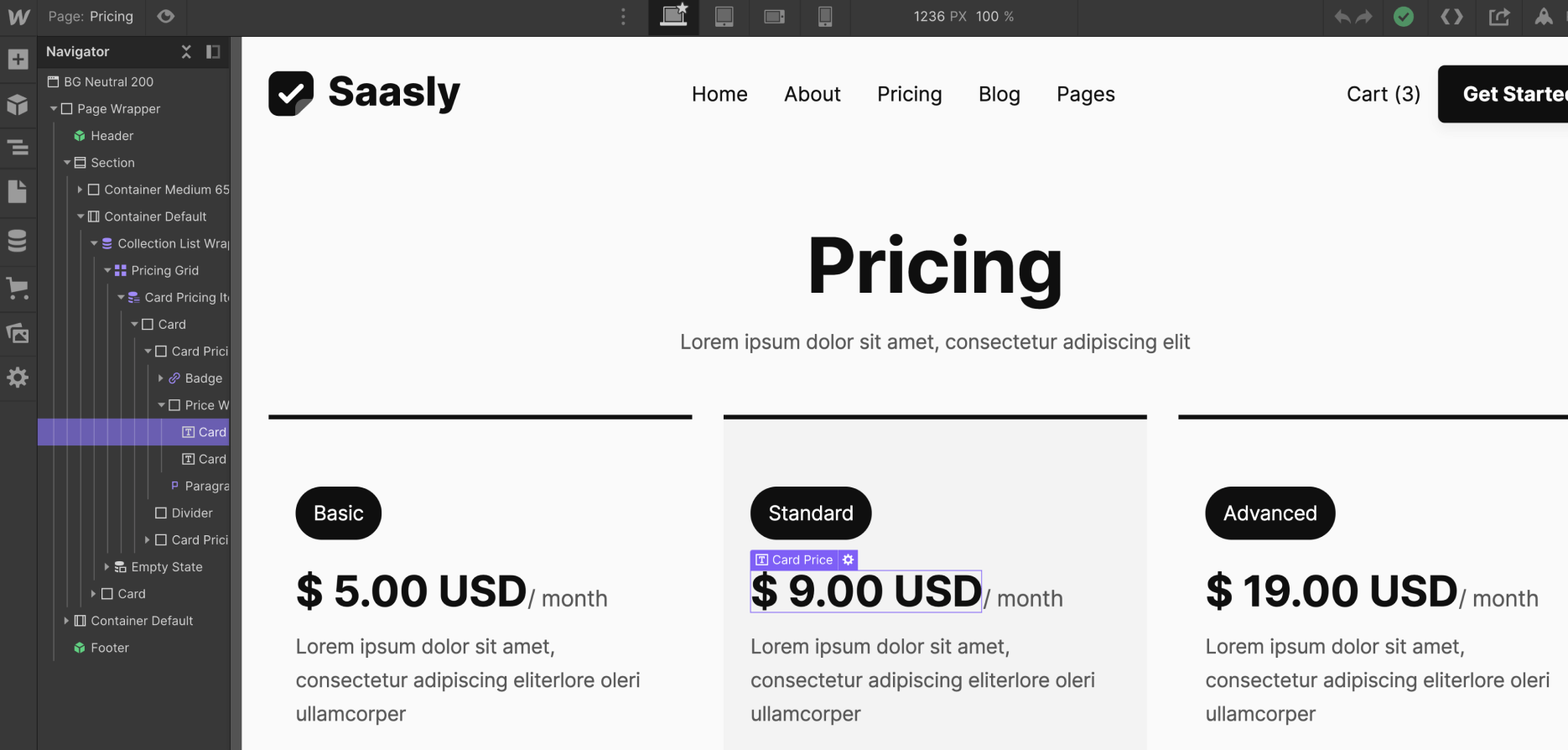The height and width of the screenshot is (750, 1568).
Task: Switch to tablet breakpoint view
Action: [724, 17]
